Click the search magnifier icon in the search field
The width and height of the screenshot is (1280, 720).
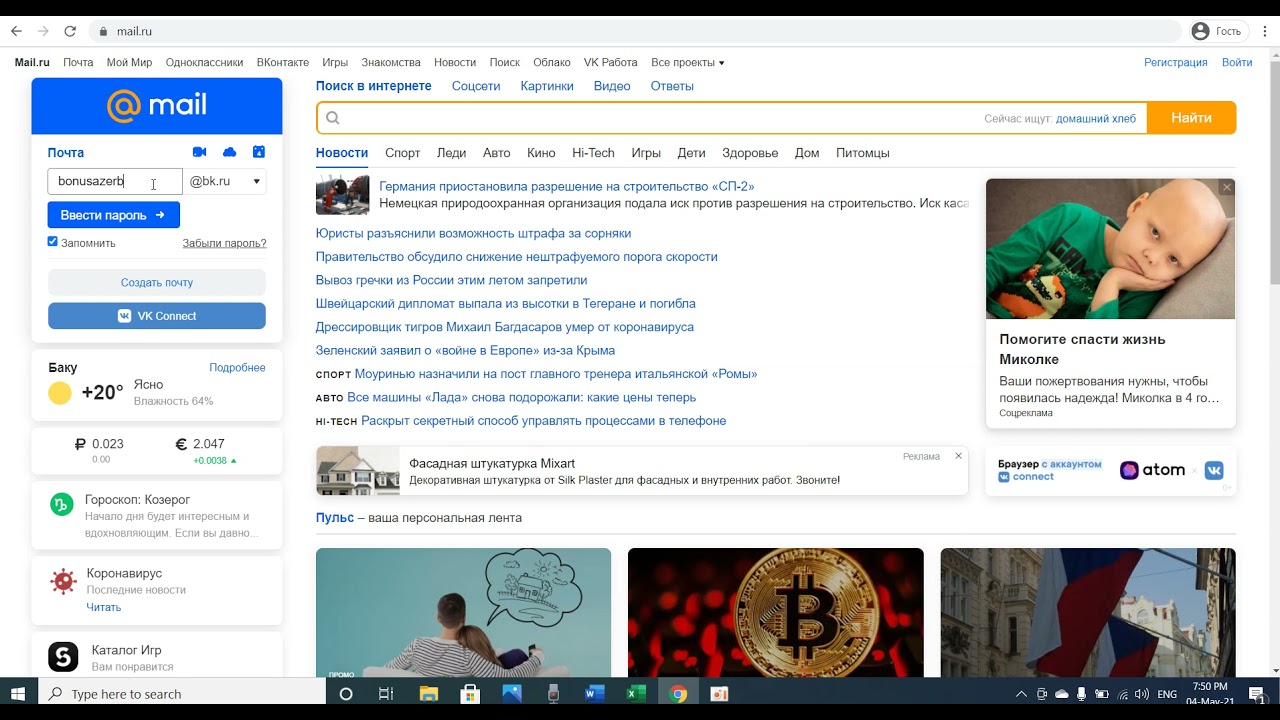coord(333,118)
